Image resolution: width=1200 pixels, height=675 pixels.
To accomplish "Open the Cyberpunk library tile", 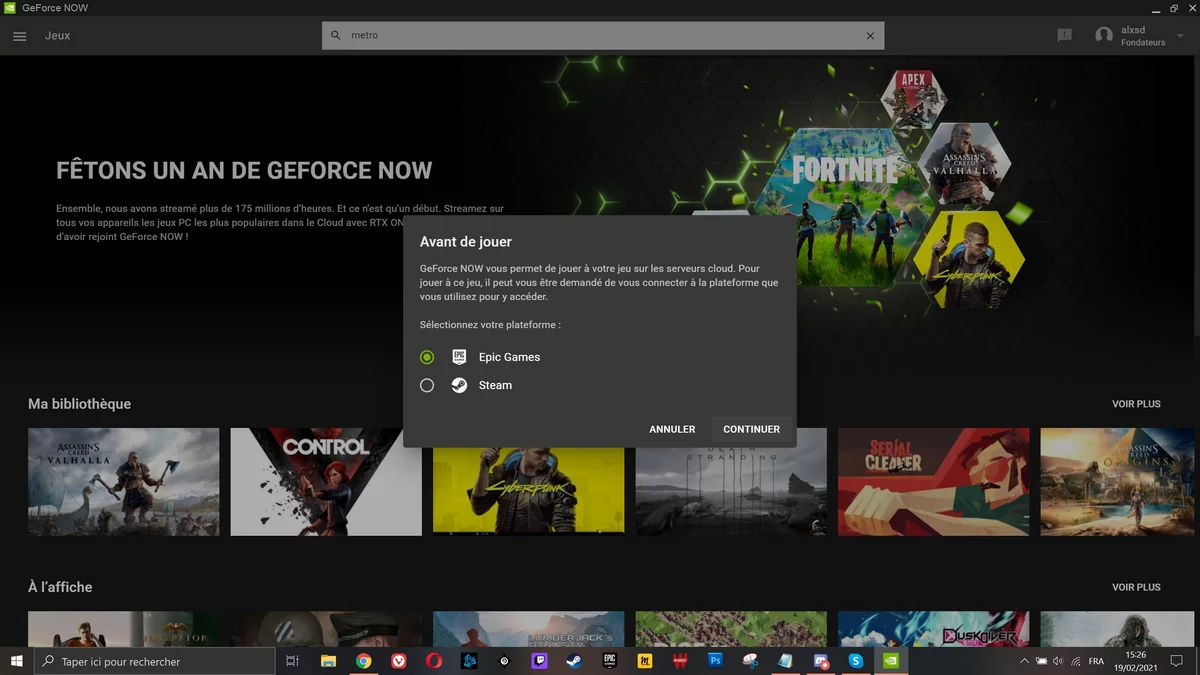I will pyautogui.click(x=528, y=490).
